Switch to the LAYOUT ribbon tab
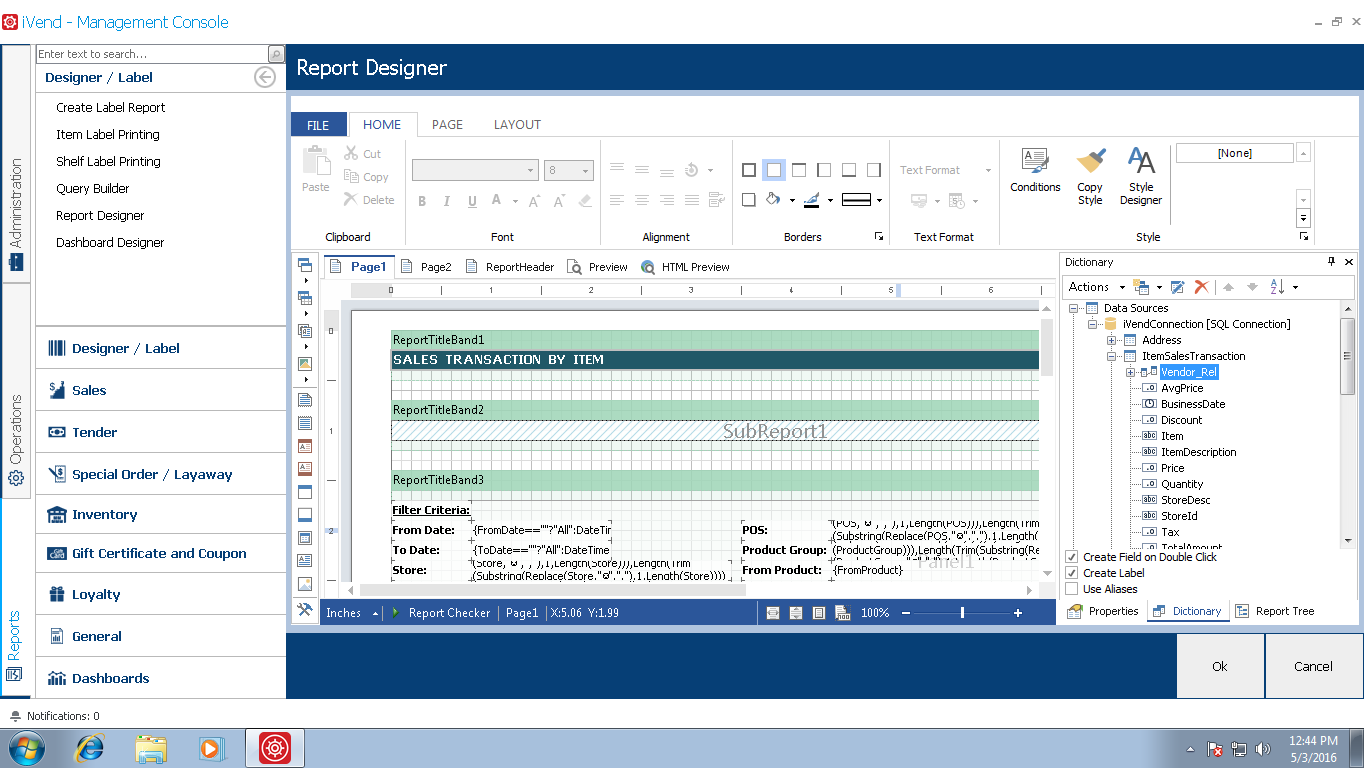 coord(517,125)
